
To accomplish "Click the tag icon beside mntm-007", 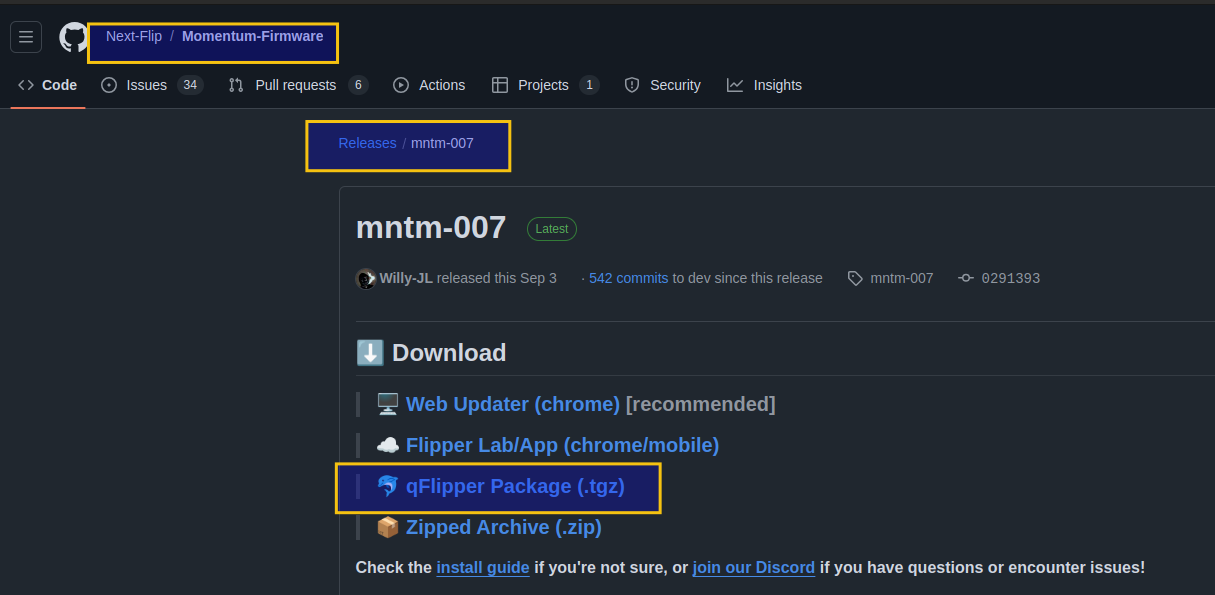I will point(855,278).
